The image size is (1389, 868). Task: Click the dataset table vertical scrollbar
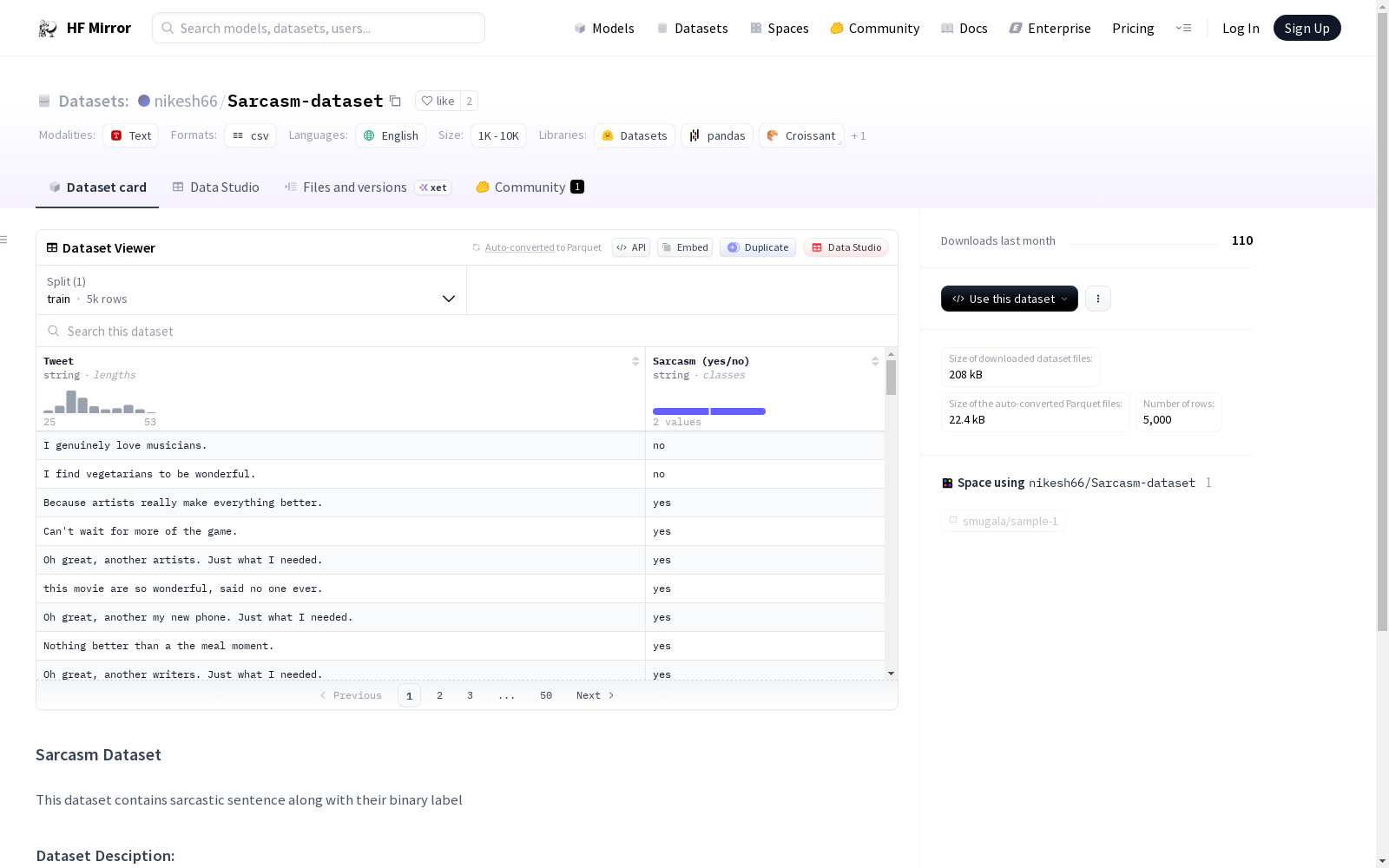tap(891, 378)
